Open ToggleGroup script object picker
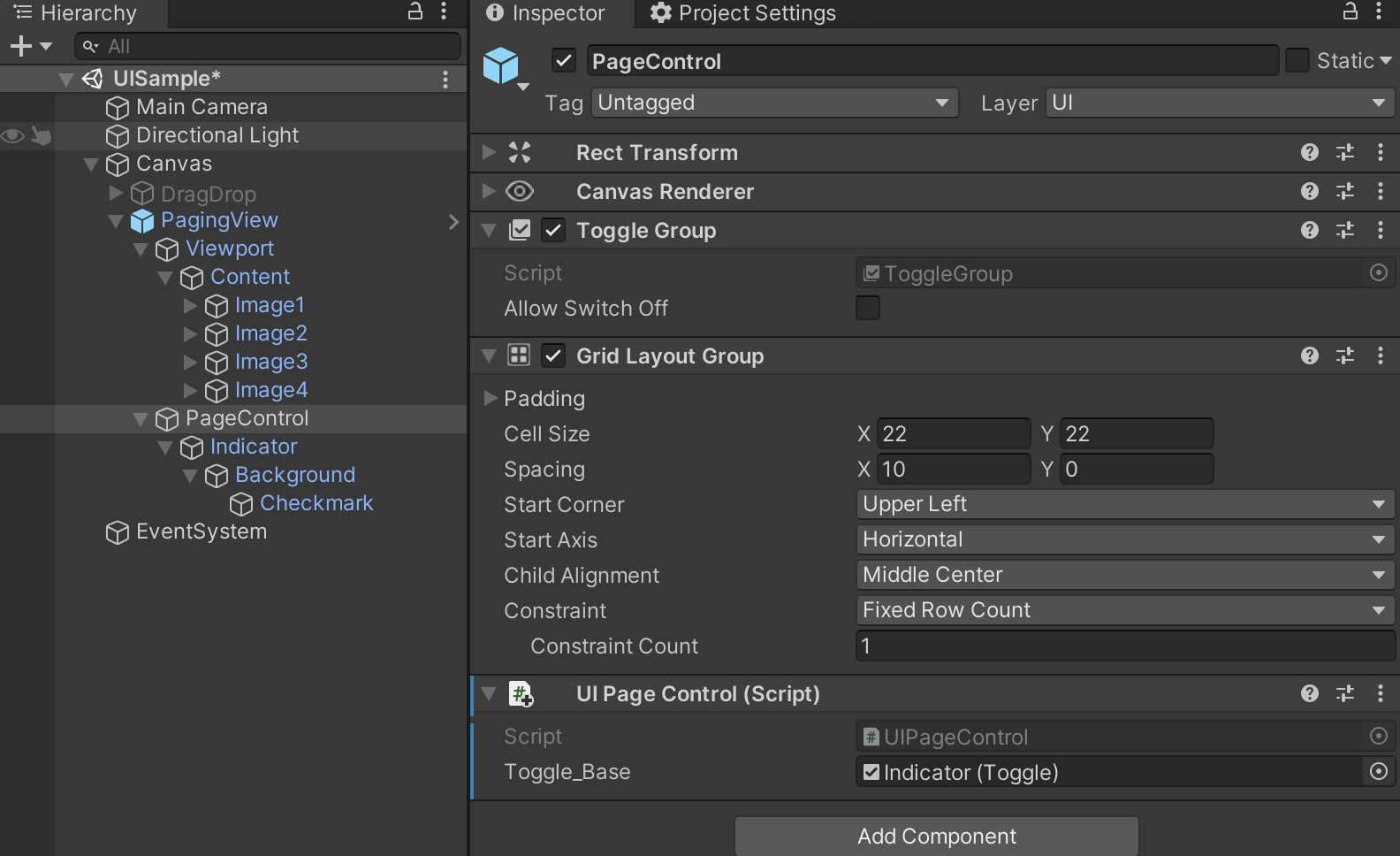This screenshot has height=856, width=1400. [x=1378, y=272]
